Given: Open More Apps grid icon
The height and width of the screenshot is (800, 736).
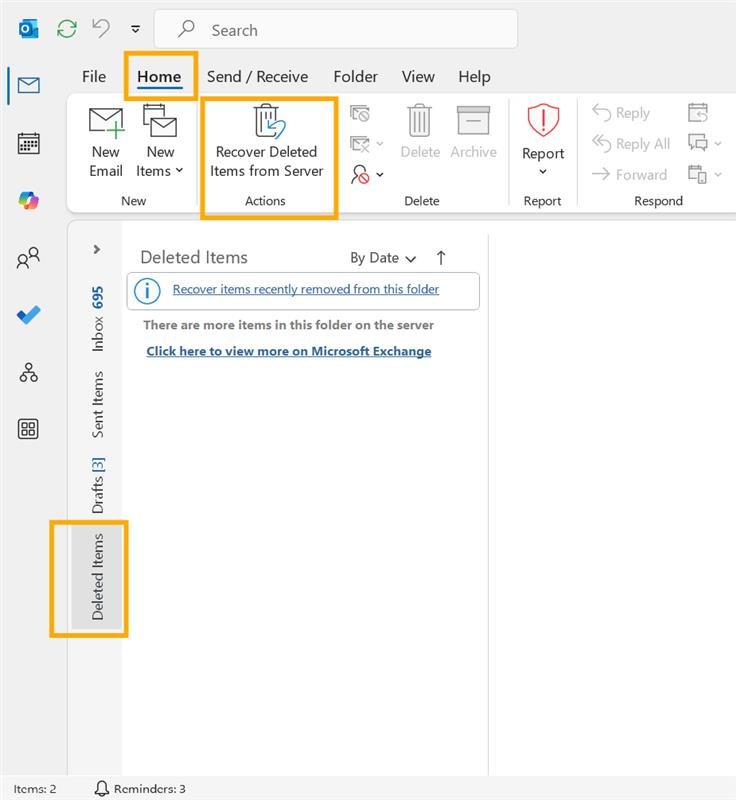Looking at the screenshot, I should [x=28, y=429].
